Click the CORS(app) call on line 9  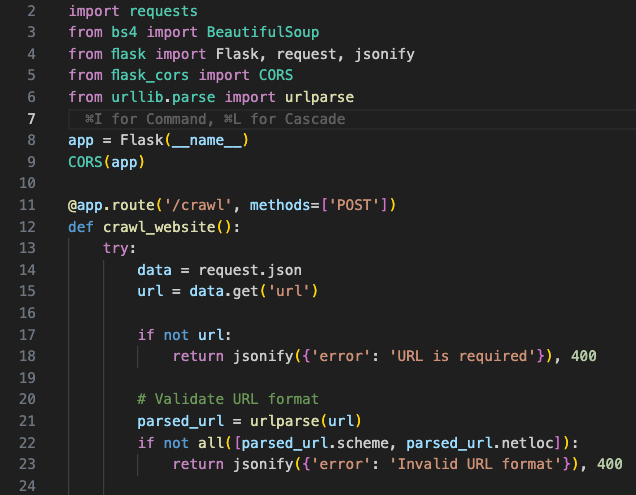tap(106, 162)
